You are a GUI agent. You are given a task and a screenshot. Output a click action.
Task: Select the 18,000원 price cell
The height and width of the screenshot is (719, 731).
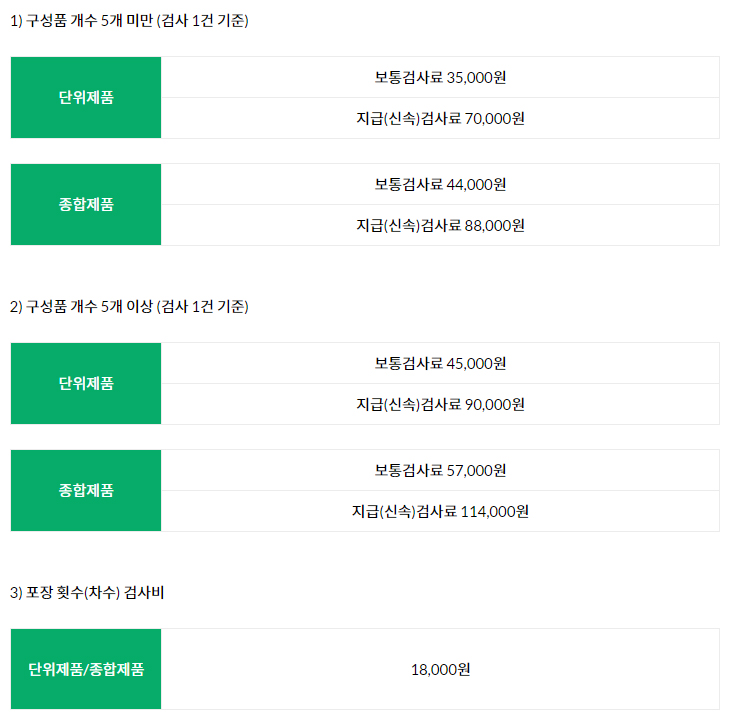point(440,669)
